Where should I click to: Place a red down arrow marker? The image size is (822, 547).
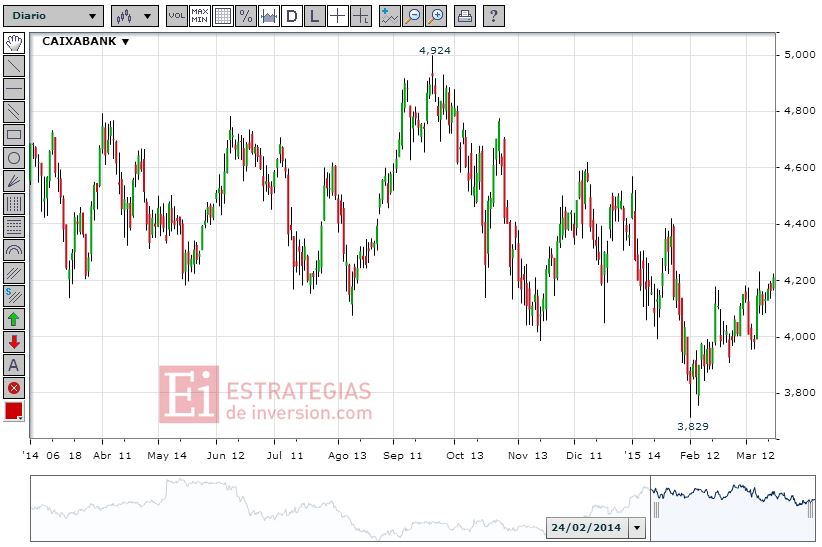[x=14, y=342]
